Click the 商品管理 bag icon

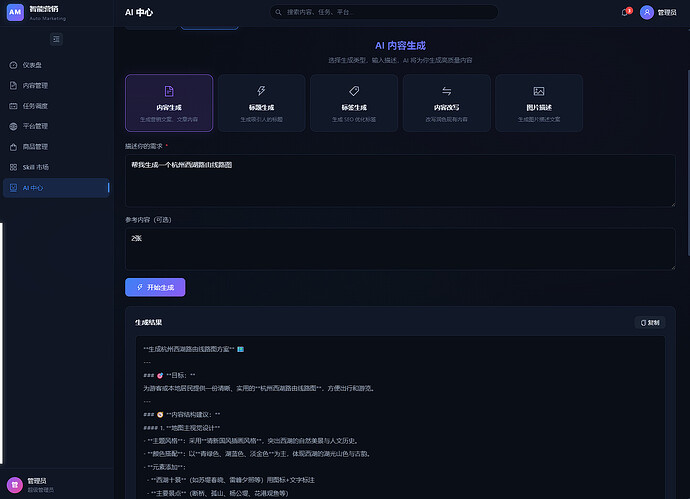pos(13,147)
